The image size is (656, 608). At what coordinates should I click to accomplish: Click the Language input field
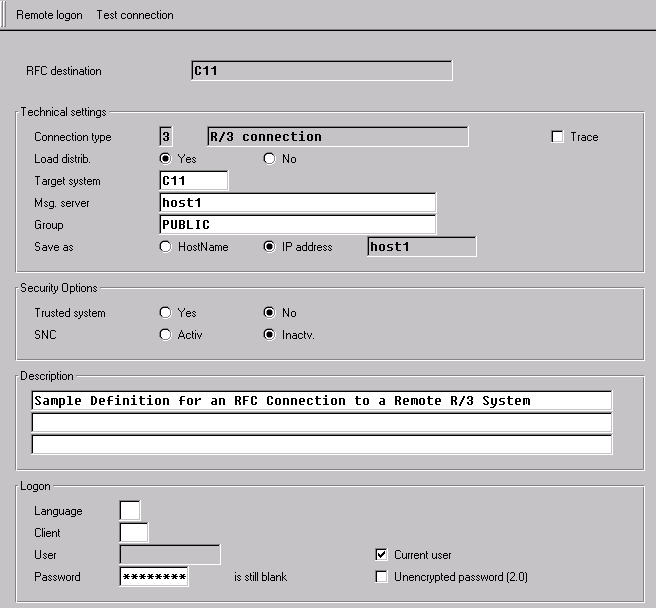130,511
